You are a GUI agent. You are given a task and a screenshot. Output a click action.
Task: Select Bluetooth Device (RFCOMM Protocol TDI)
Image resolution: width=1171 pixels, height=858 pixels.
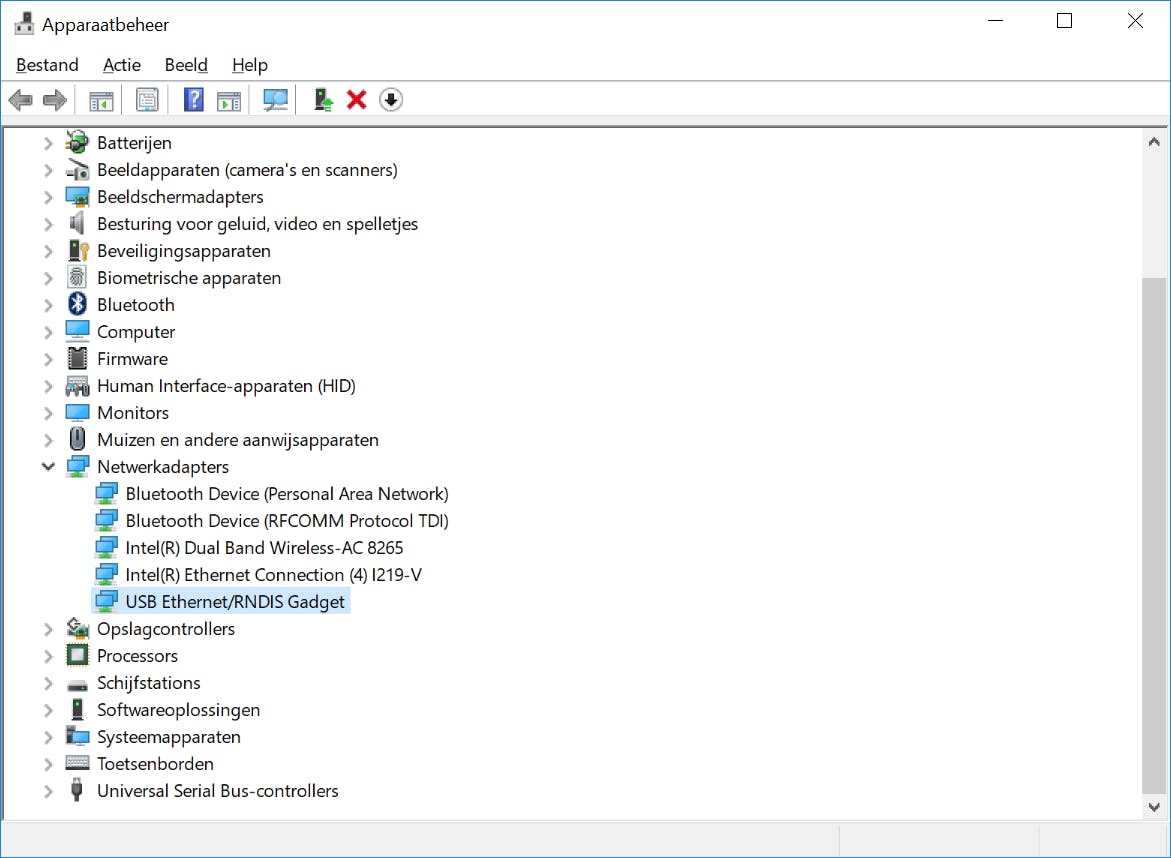tap(287, 520)
